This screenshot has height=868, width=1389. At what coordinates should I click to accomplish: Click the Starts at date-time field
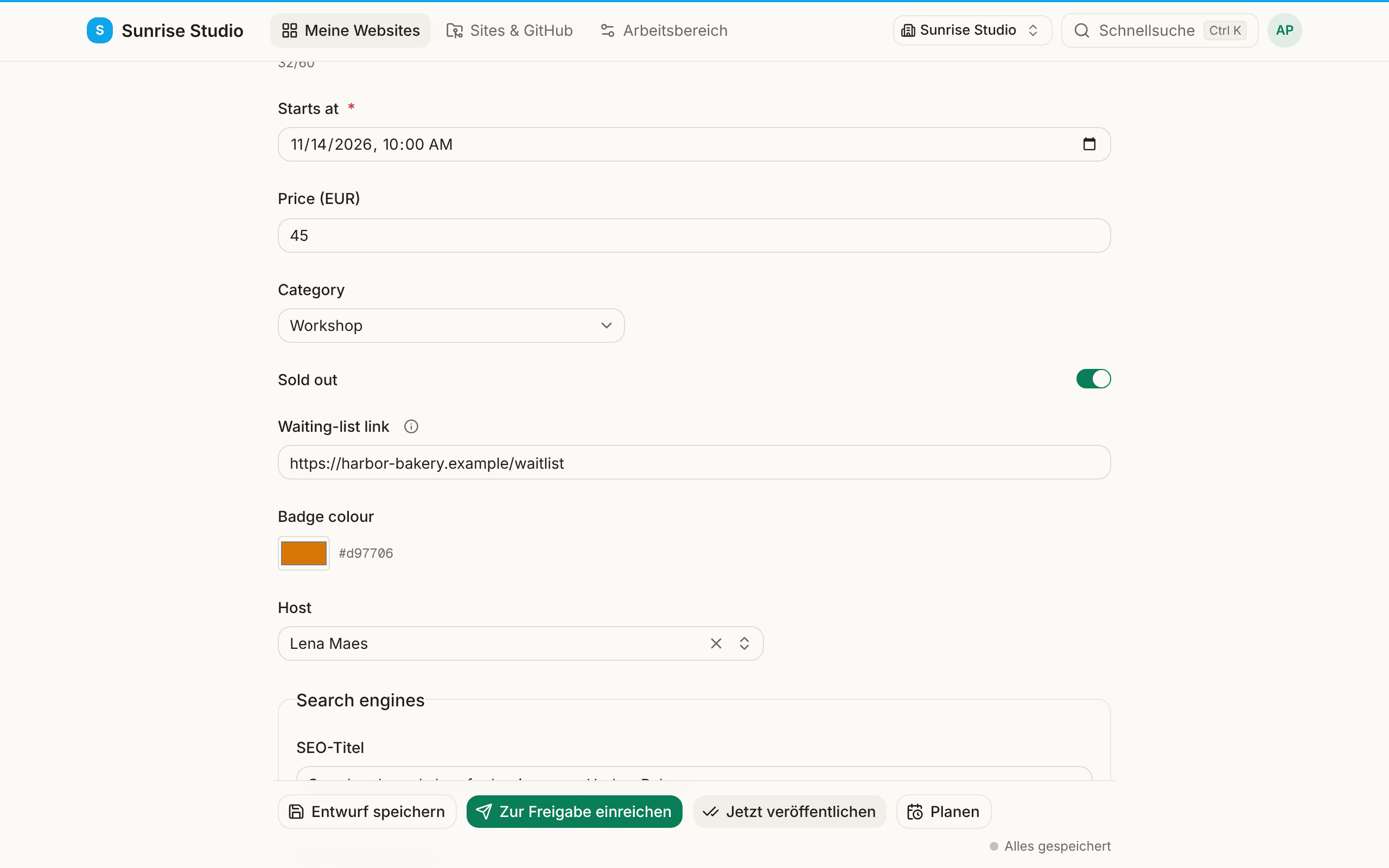coord(694,144)
